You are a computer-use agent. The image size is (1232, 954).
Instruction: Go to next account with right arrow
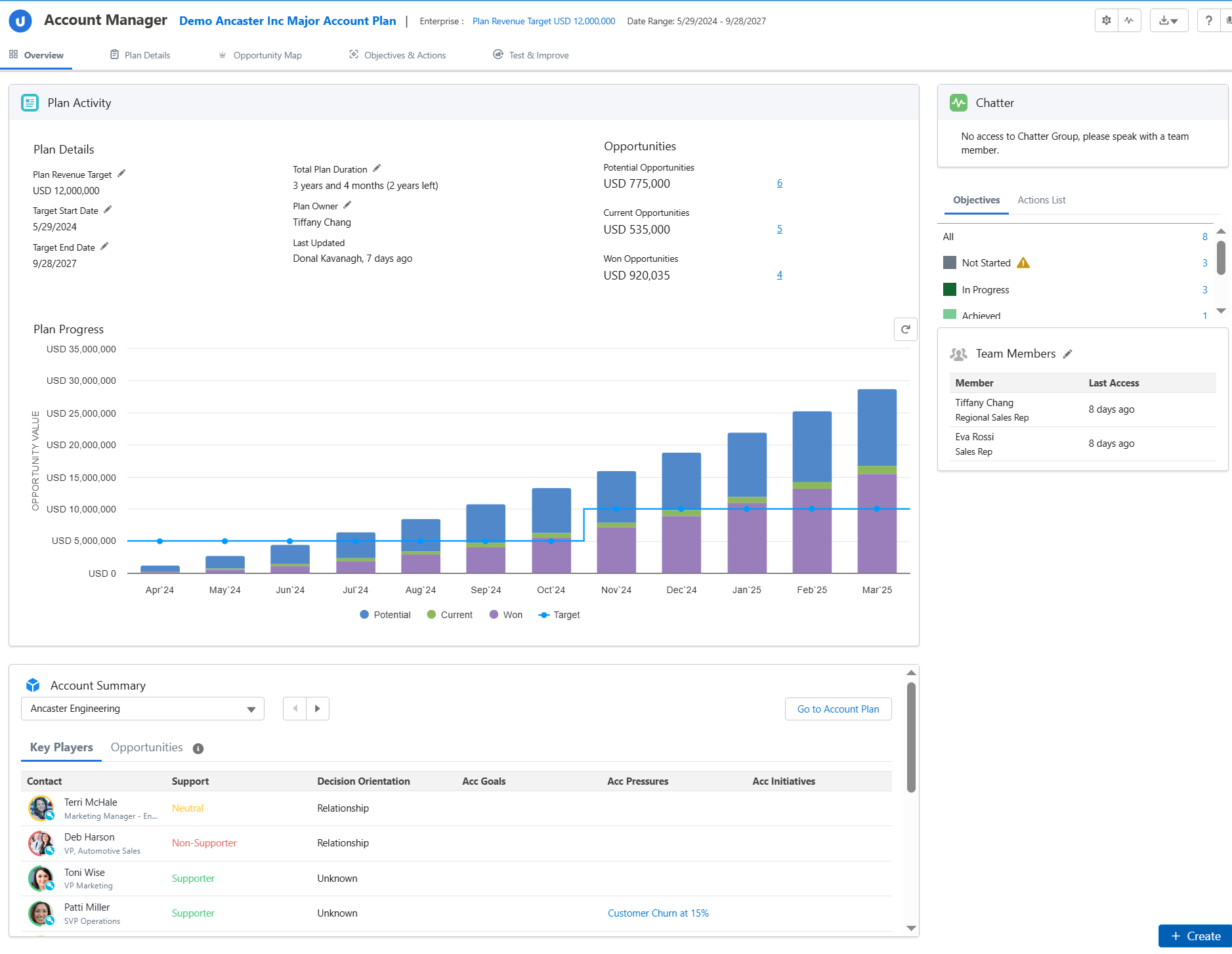click(x=318, y=709)
